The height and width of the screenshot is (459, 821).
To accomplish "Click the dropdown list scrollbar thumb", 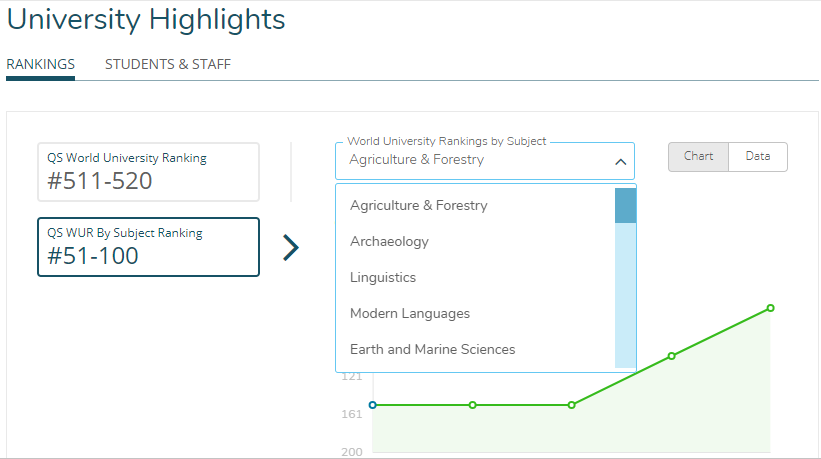I will (x=625, y=205).
